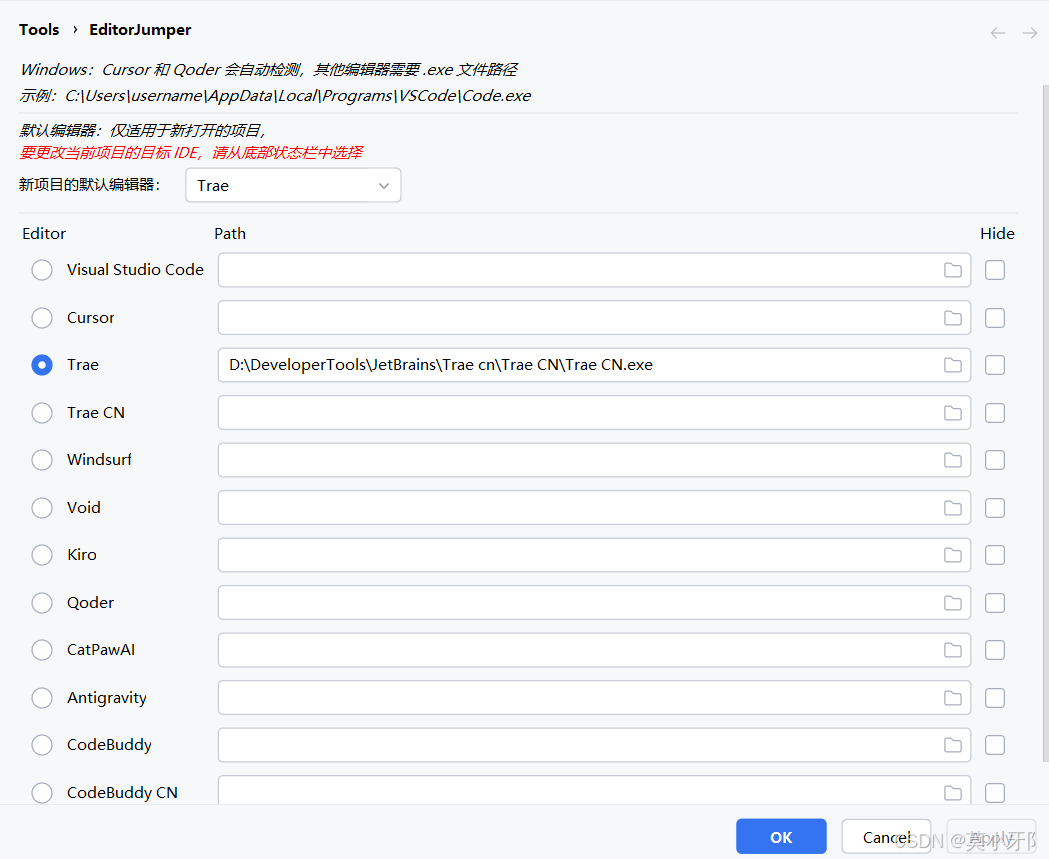Select Visual Studio Code radio button
Viewport: 1049px width, 859px height.
[x=42, y=270]
